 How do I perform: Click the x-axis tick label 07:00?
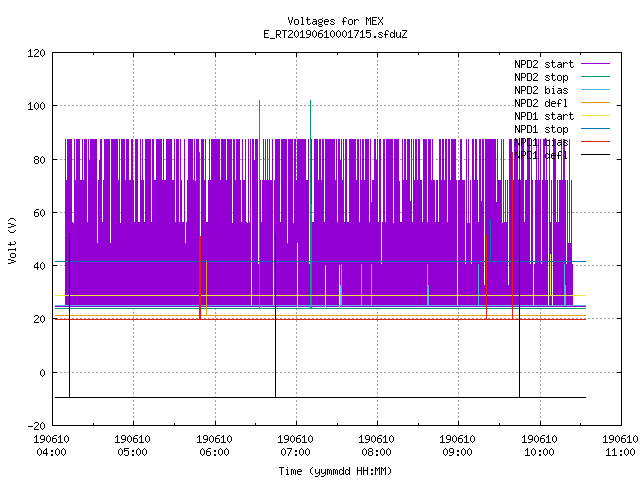point(295,452)
